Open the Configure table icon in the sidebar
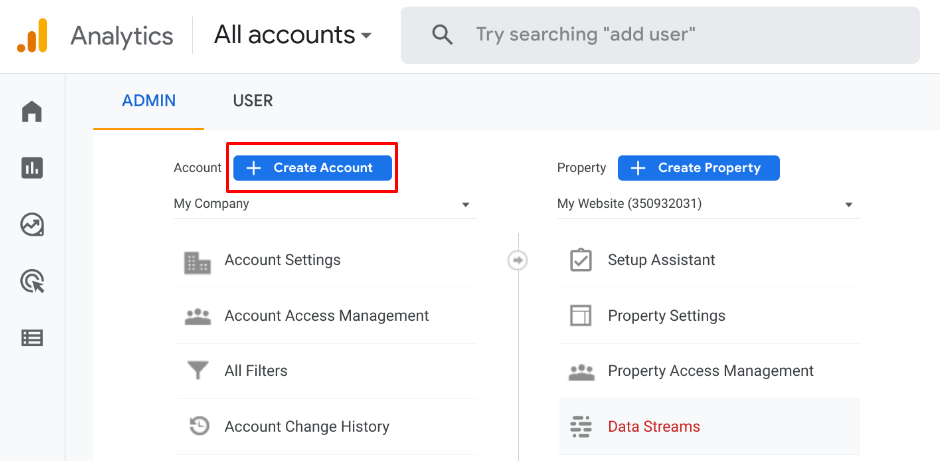 (32, 338)
